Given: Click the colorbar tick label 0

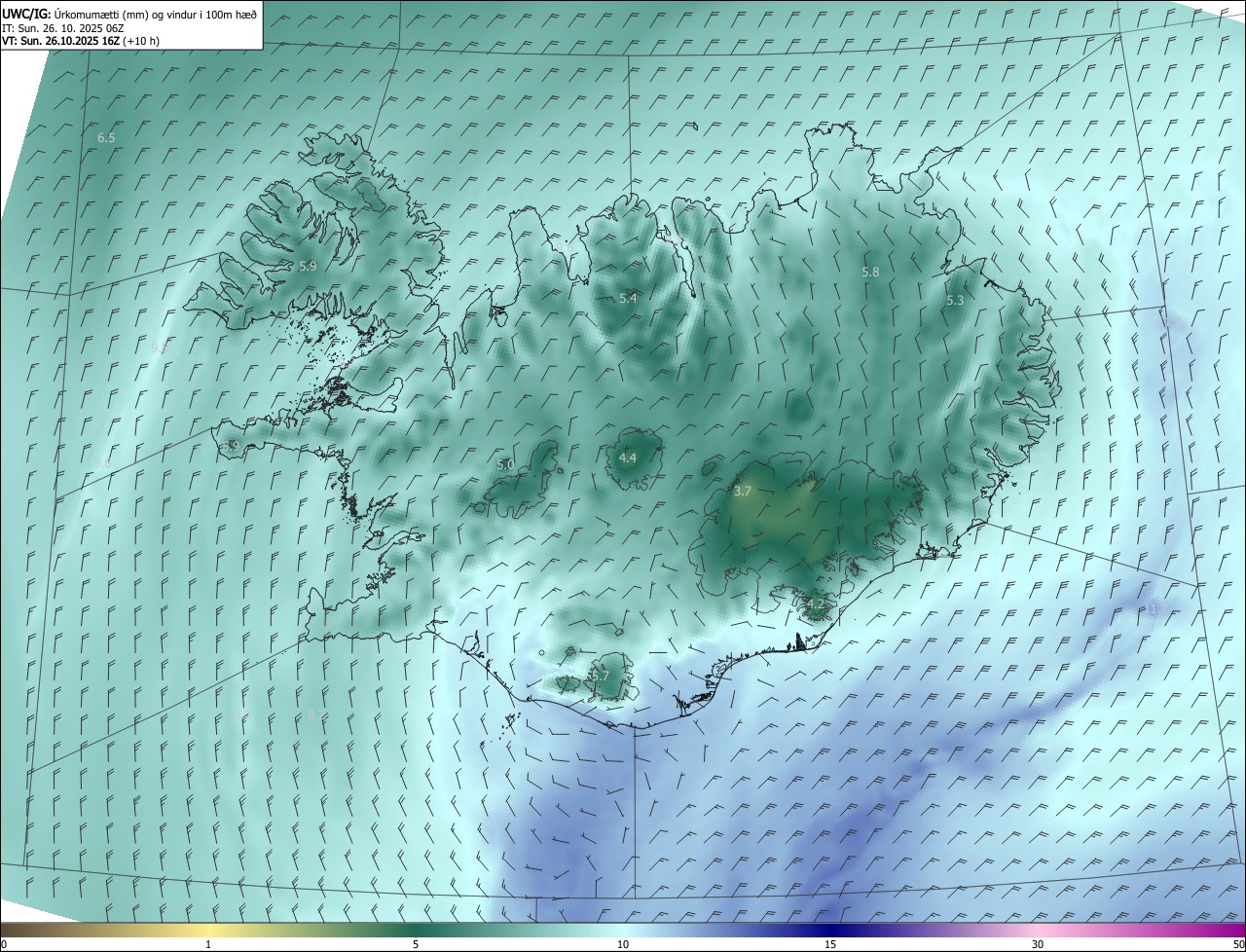Looking at the screenshot, I should (x=4, y=944).
